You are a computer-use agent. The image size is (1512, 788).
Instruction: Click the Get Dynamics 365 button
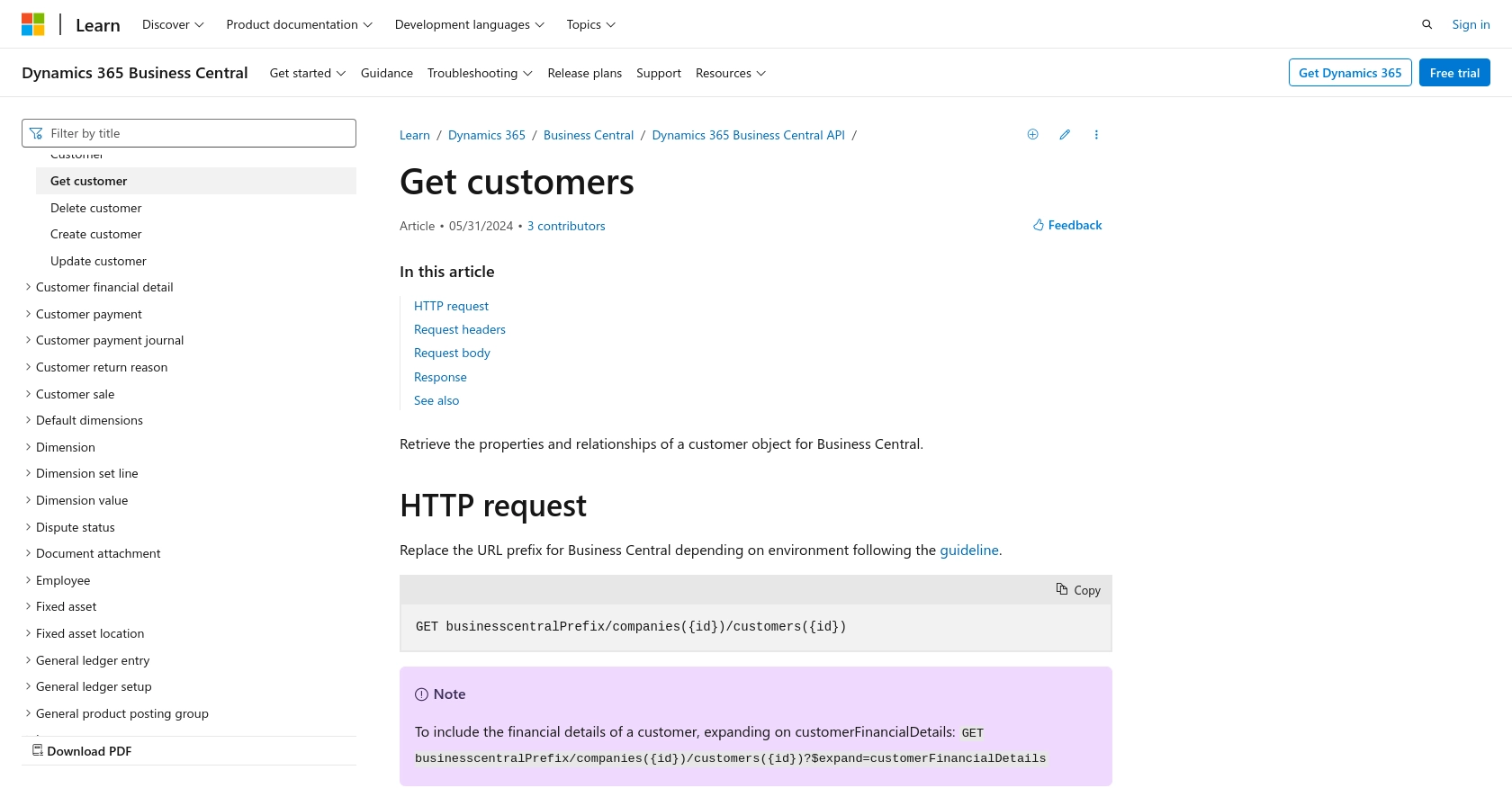[1350, 73]
